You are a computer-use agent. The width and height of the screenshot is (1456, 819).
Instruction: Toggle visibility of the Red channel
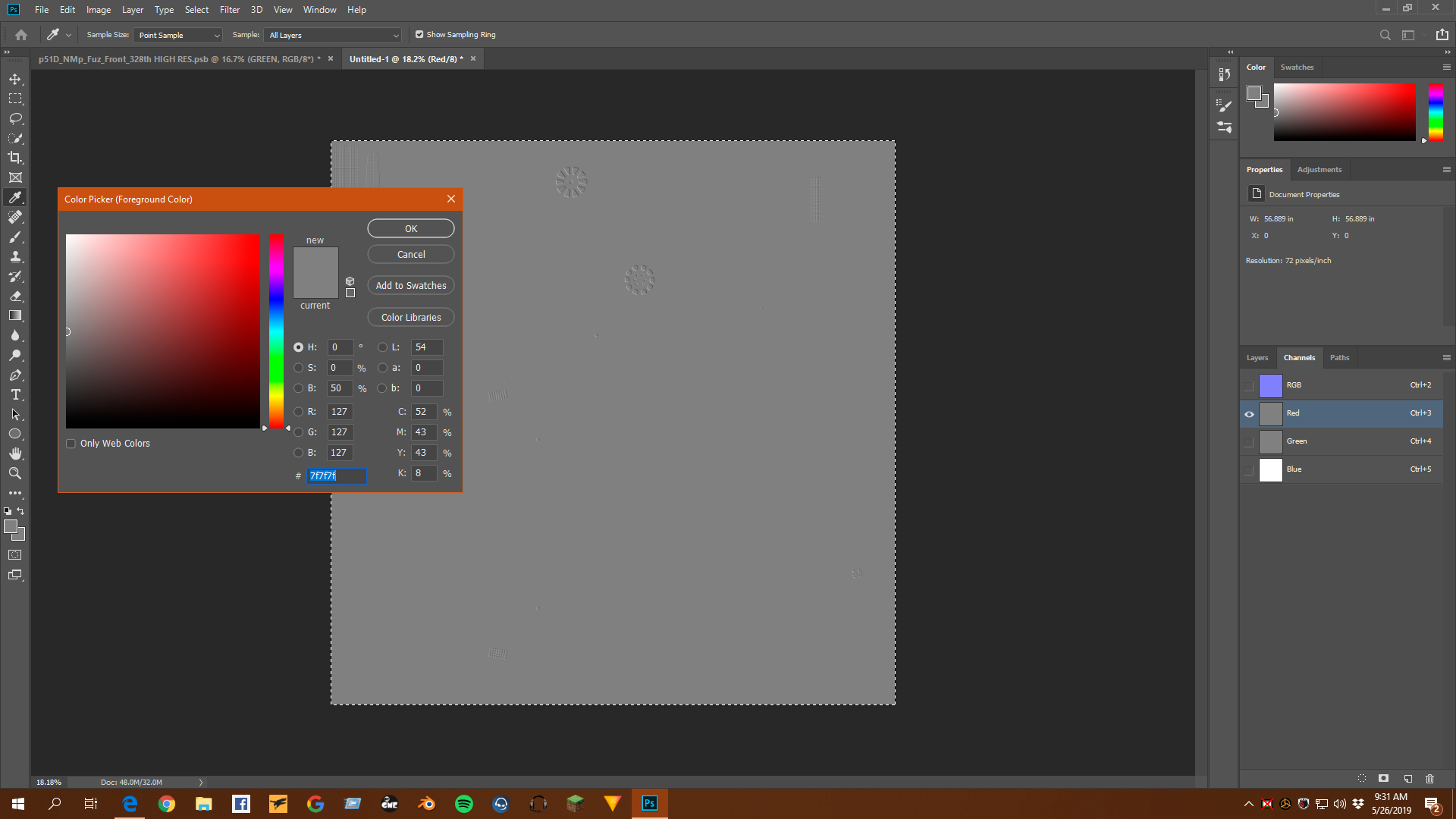point(1249,414)
